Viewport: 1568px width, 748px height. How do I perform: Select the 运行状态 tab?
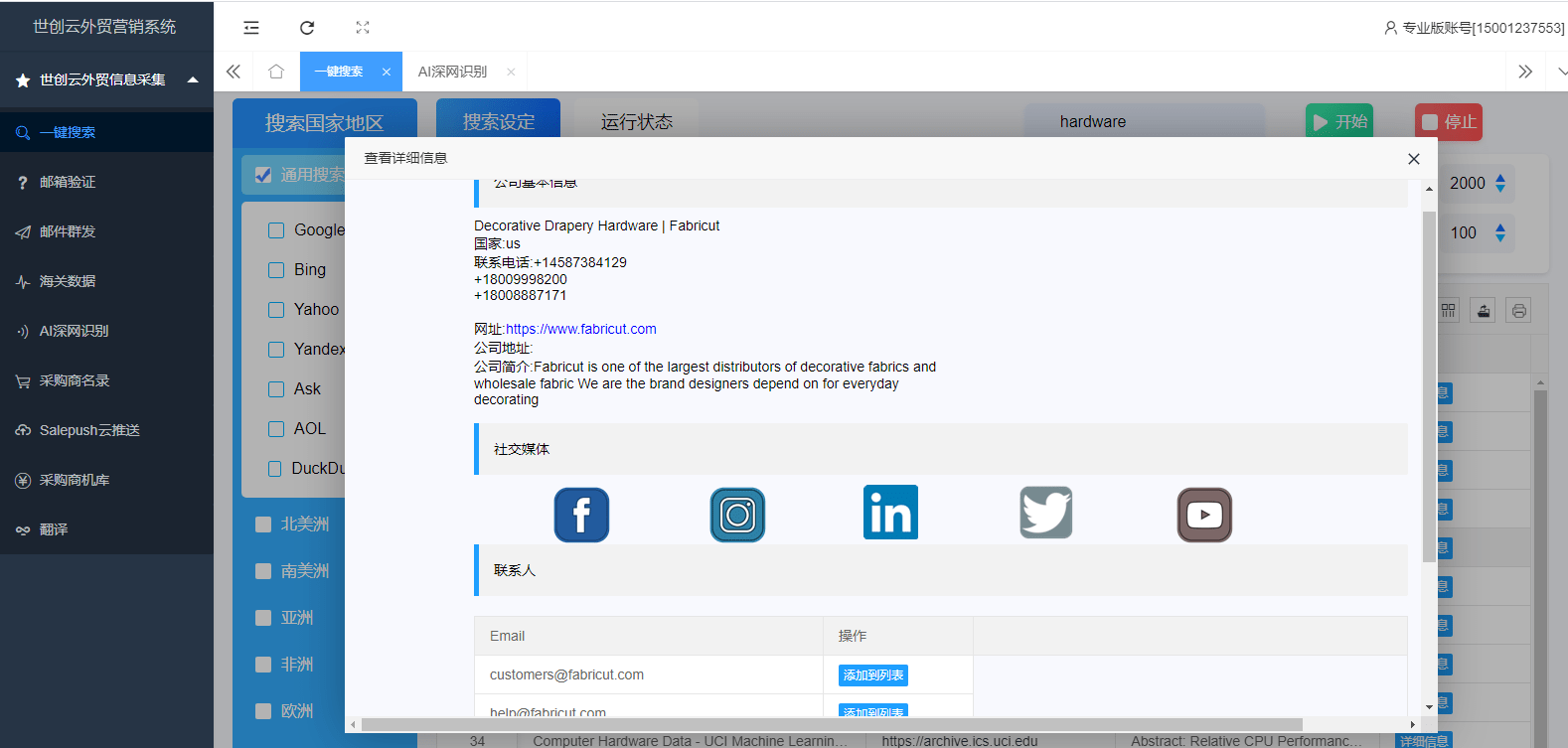tap(636, 121)
